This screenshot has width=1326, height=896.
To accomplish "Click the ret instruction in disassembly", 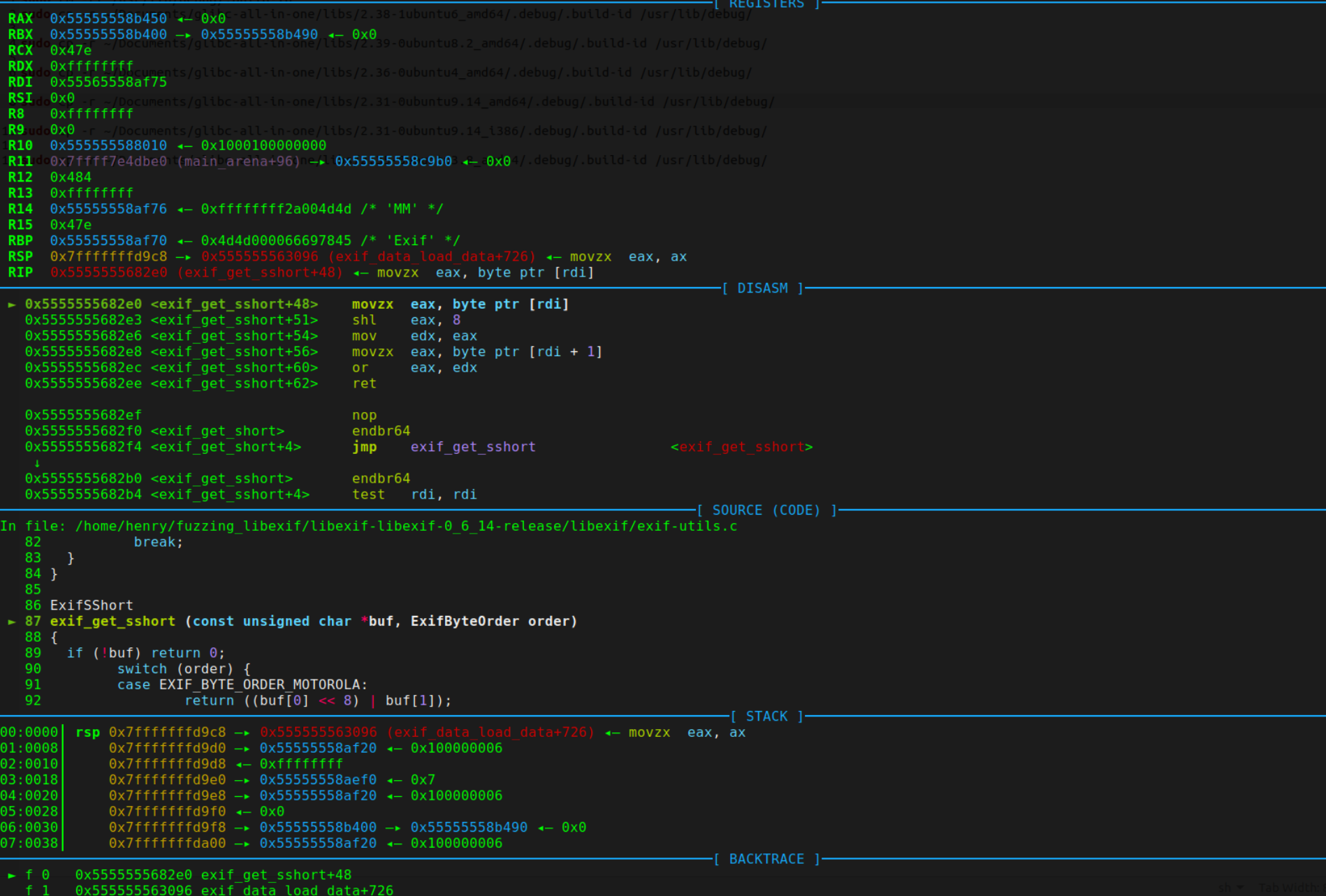I will pyautogui.click(x=364, y=383).
